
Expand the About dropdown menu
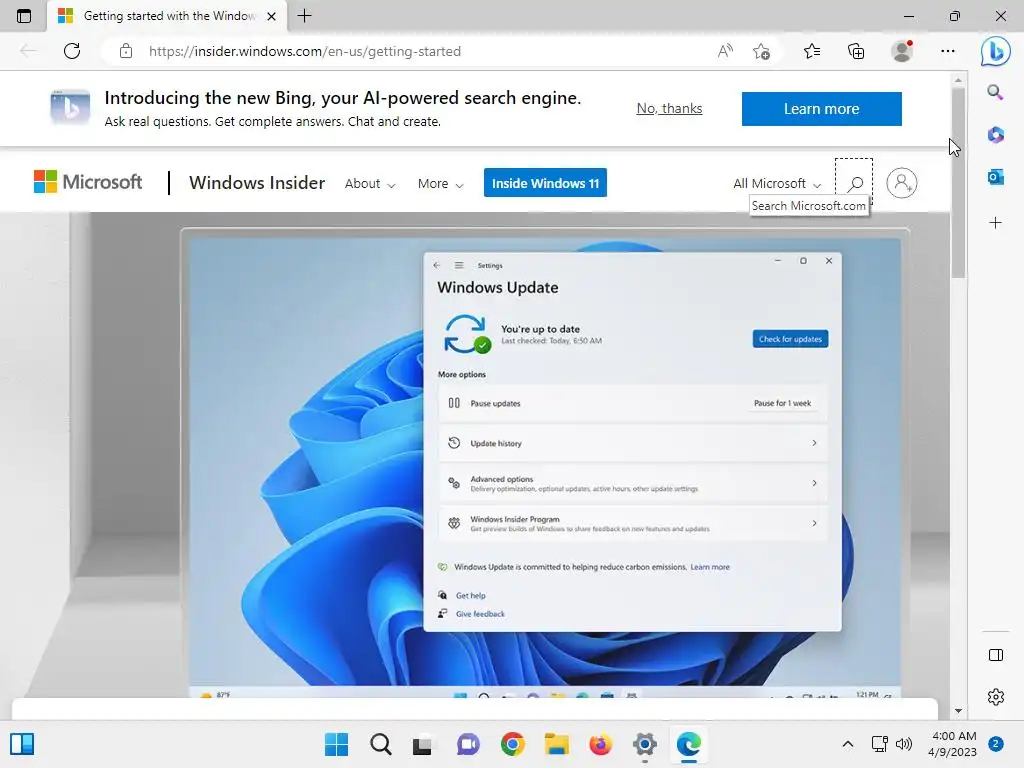[x=370, y=184]
